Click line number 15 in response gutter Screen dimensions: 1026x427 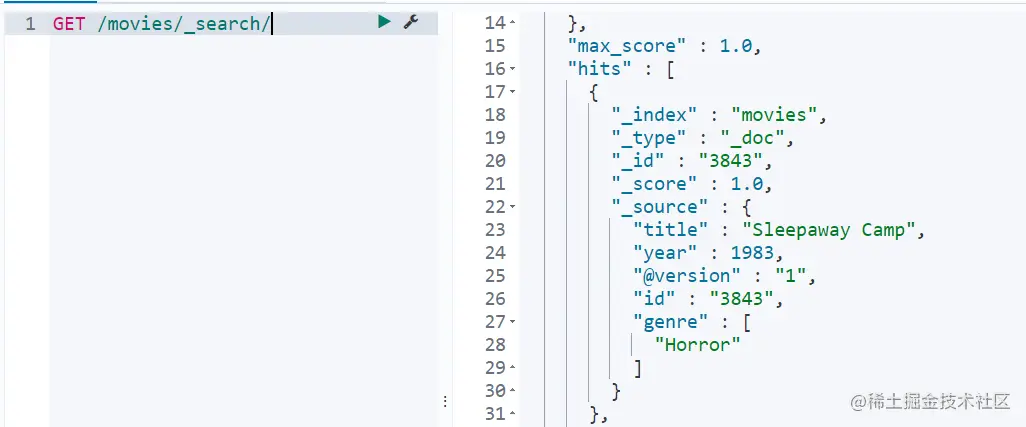[495, 46]
